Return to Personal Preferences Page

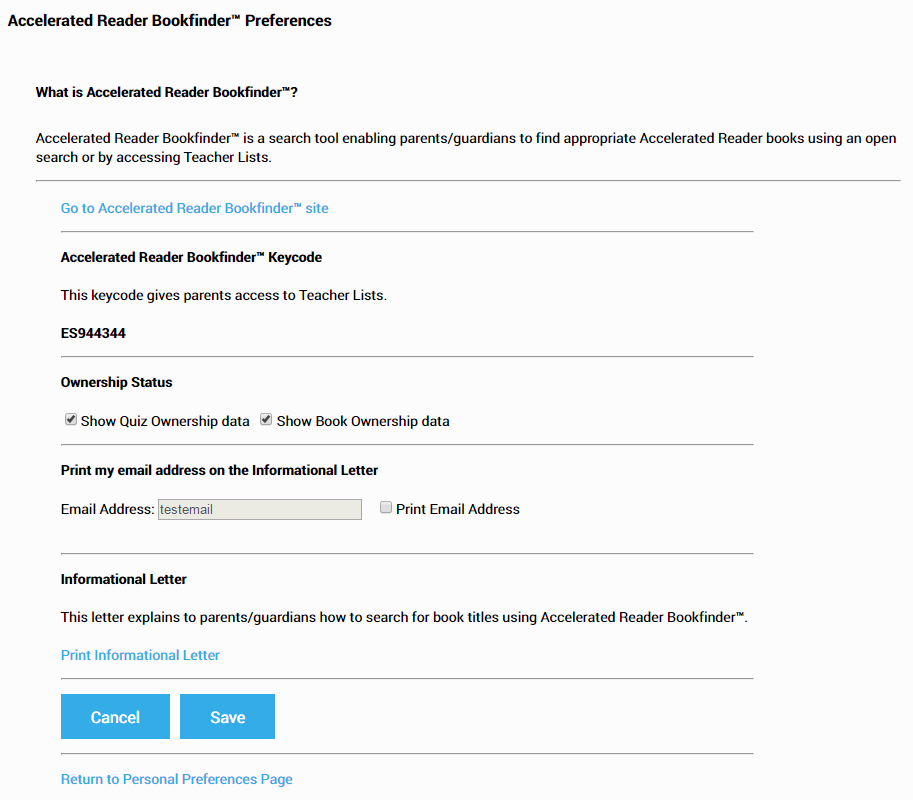click(176, 779)
